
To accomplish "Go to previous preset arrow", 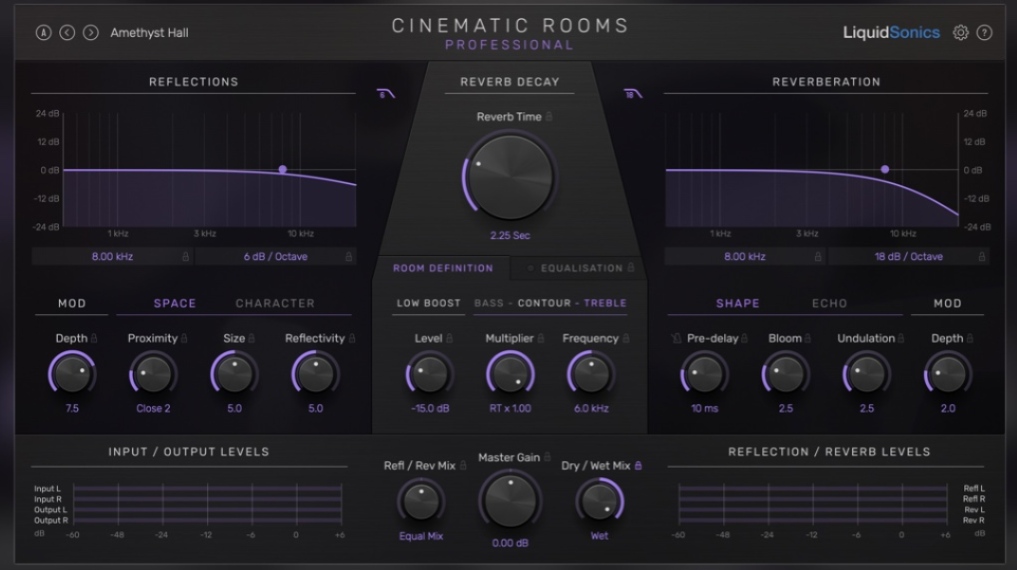I will pos(67,32).
